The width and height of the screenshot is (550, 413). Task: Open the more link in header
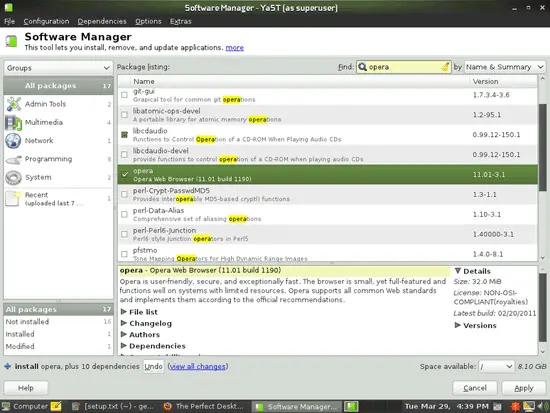click(234, 47)
